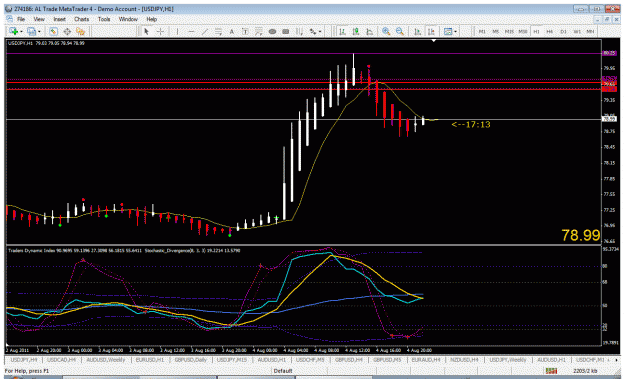Viewport: 625px width, 379px height.
Task: Select the Cursor arrow tool
Action: 146,31
